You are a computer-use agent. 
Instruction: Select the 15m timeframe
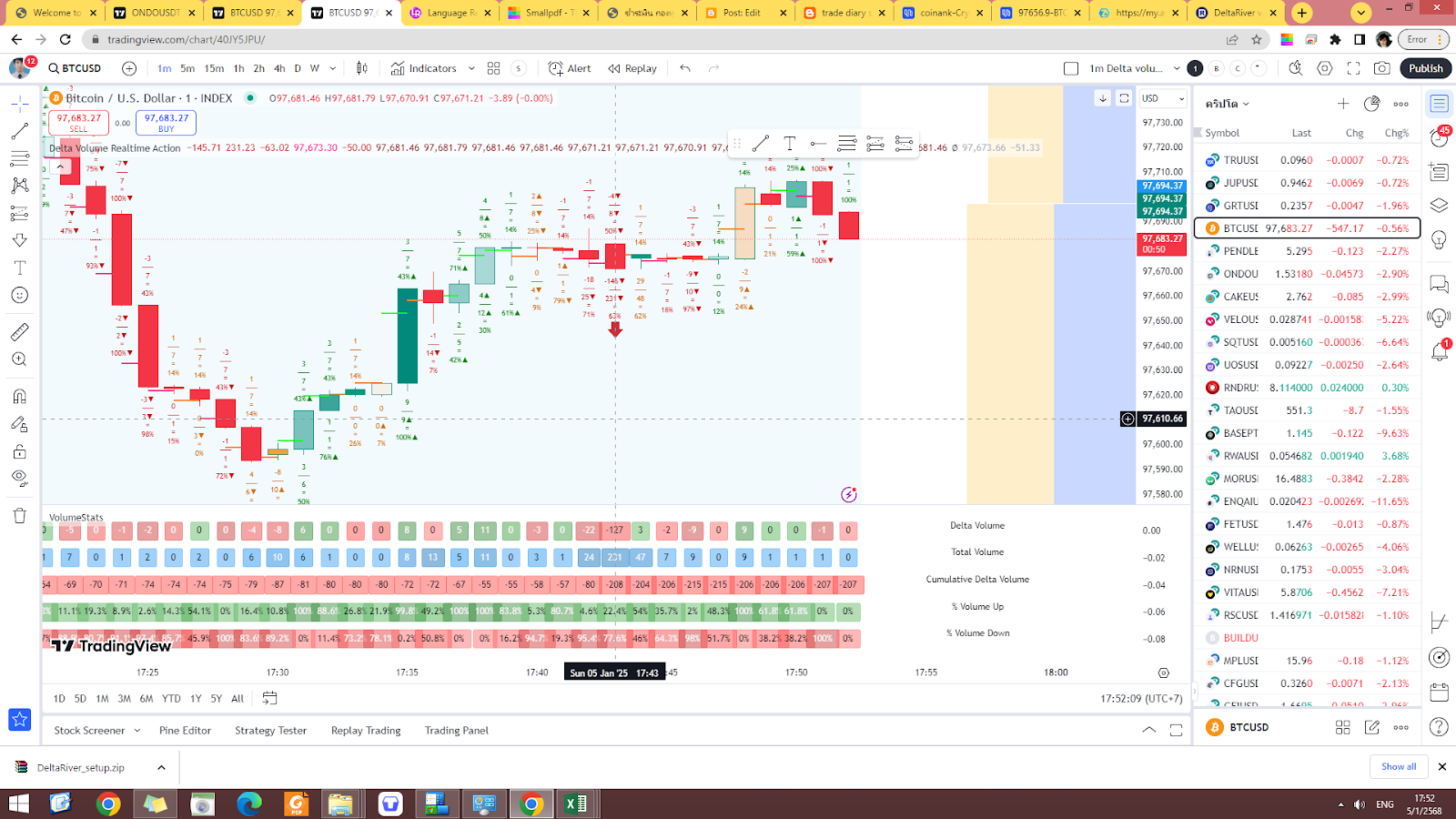click(214, 68)
